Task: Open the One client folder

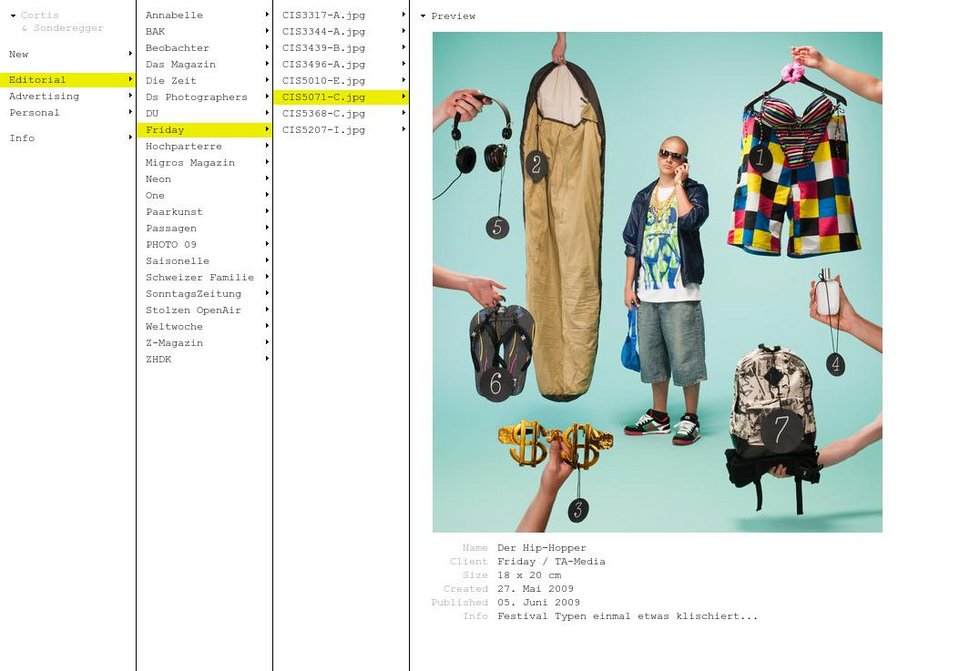Action: [x=155, y=196]
